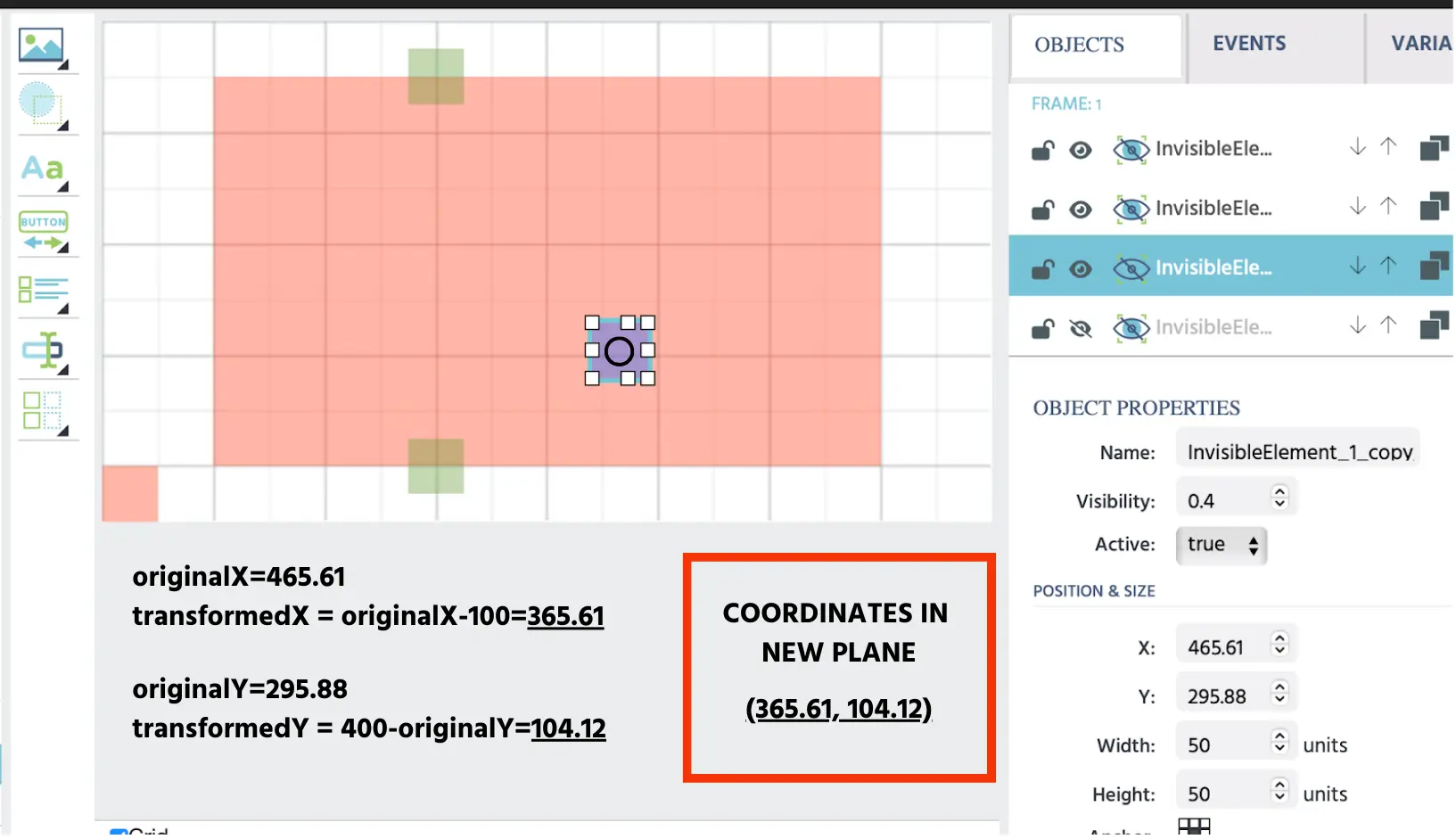1456x839 pixels.
Task: Move the second InvisibleEle row down
Action: pos(1357,207)
